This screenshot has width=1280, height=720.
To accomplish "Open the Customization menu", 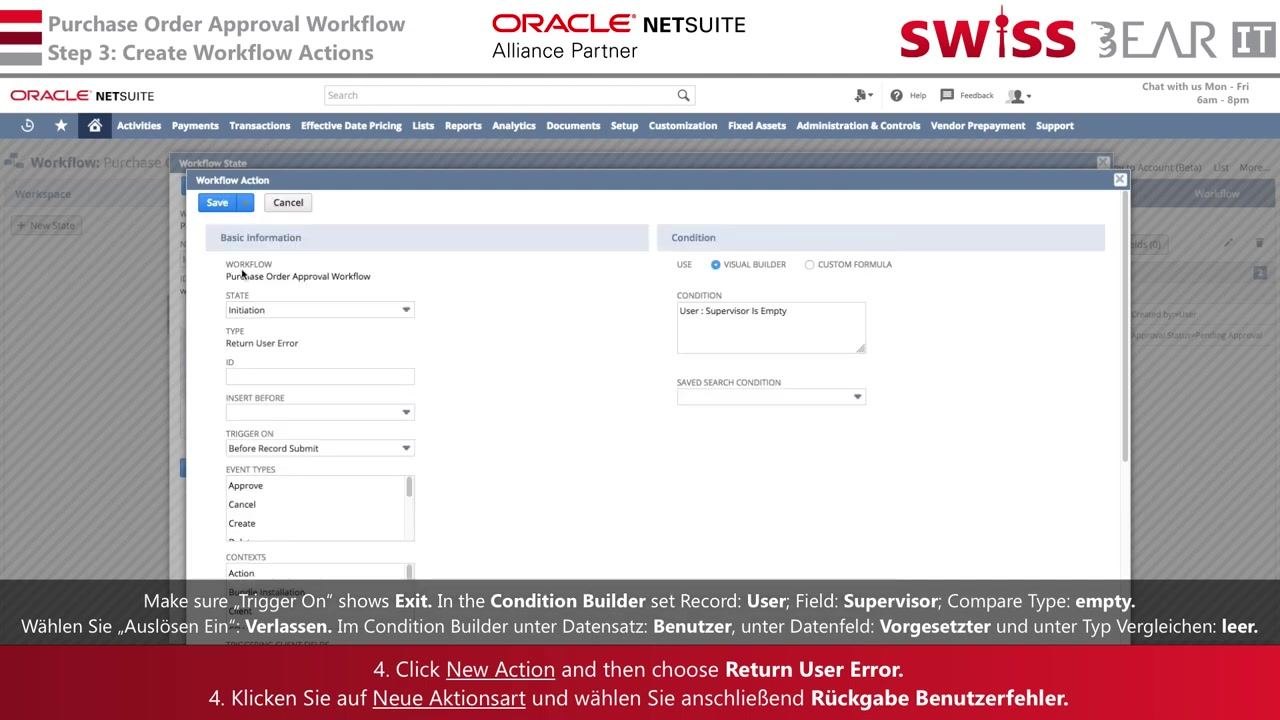I will click(x=683, y=126).
